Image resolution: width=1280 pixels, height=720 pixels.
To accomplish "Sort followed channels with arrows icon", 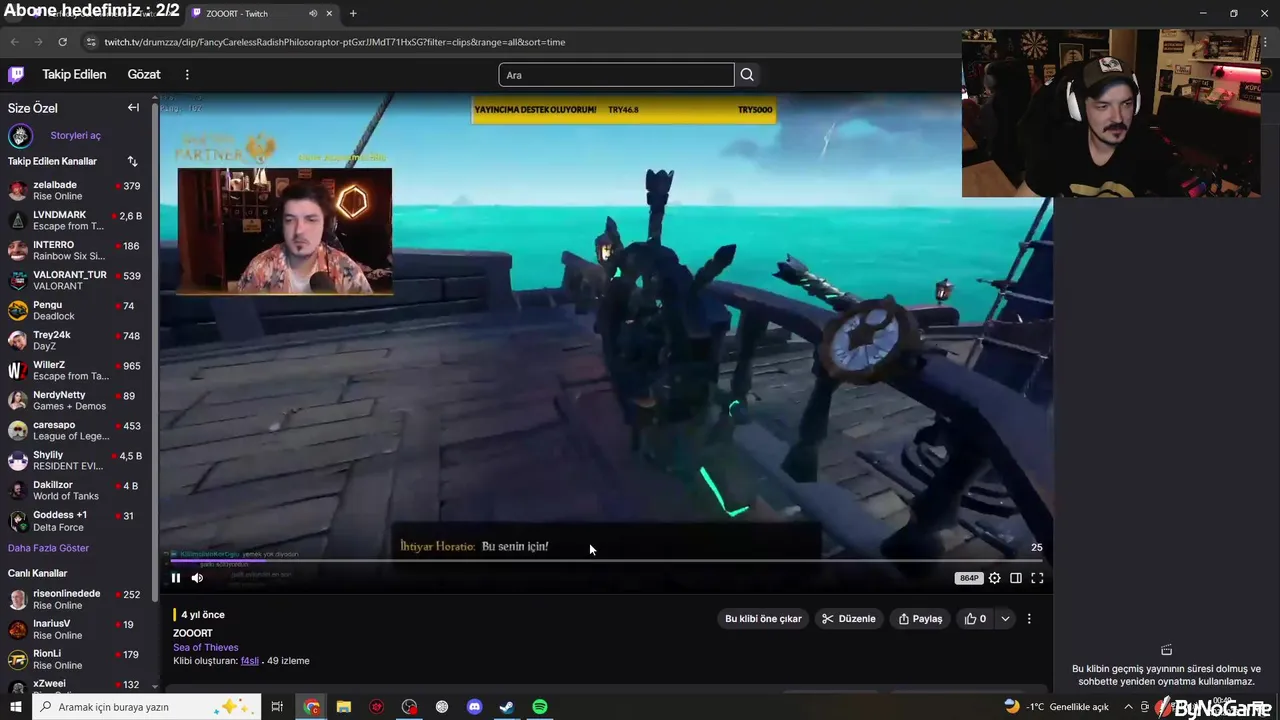I will pyautogui.click(x=132, y=161).
